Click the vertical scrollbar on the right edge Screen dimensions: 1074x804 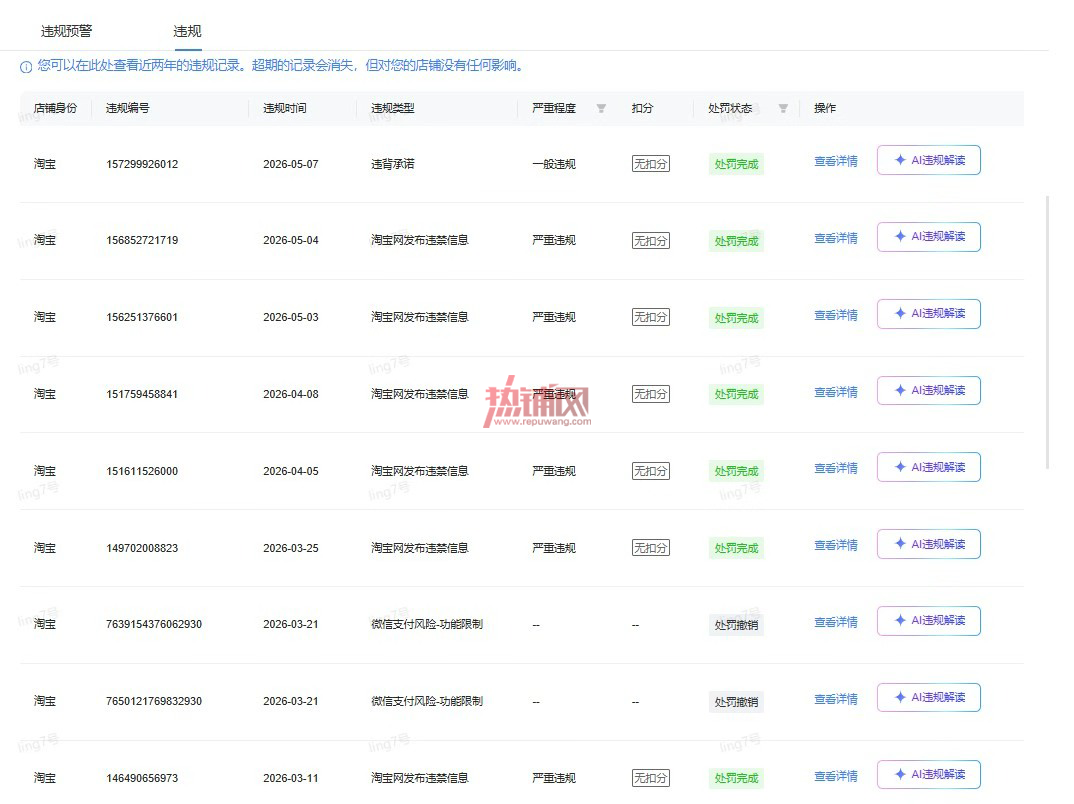pos(1048,332)
